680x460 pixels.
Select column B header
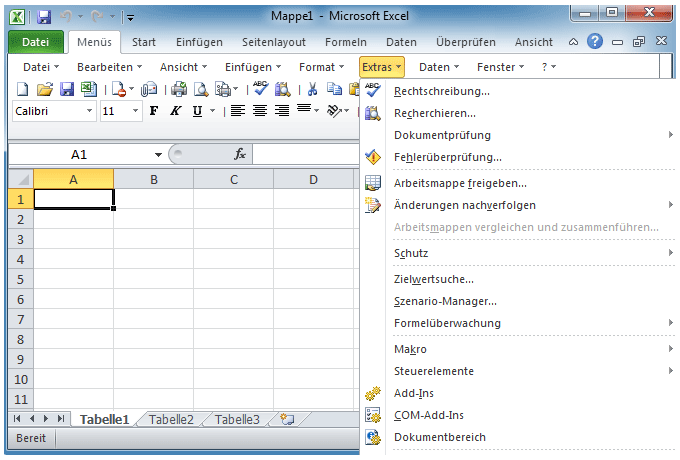click(x=154, y=179)
